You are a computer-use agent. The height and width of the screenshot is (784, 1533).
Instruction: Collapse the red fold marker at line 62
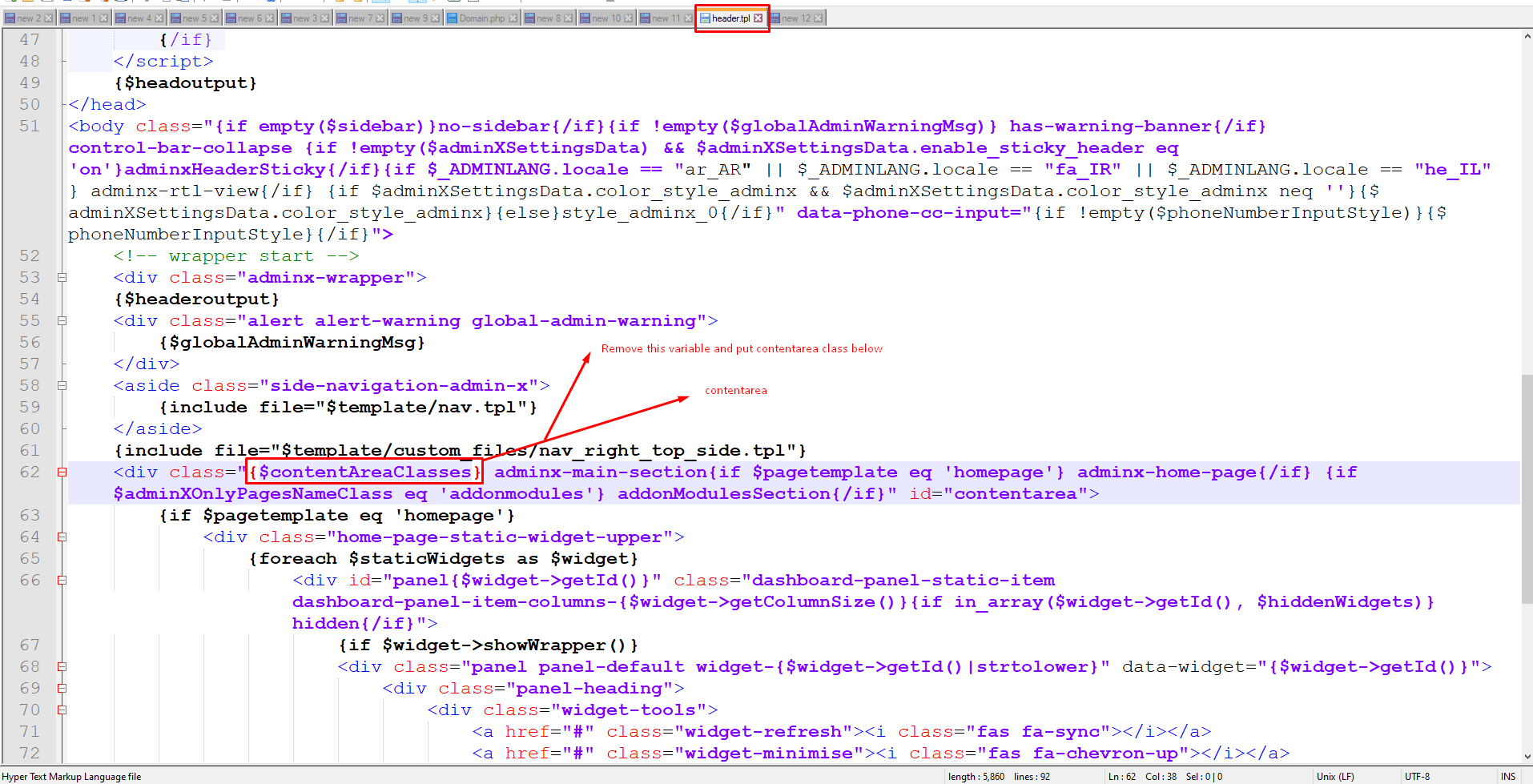tap(62, 472)
